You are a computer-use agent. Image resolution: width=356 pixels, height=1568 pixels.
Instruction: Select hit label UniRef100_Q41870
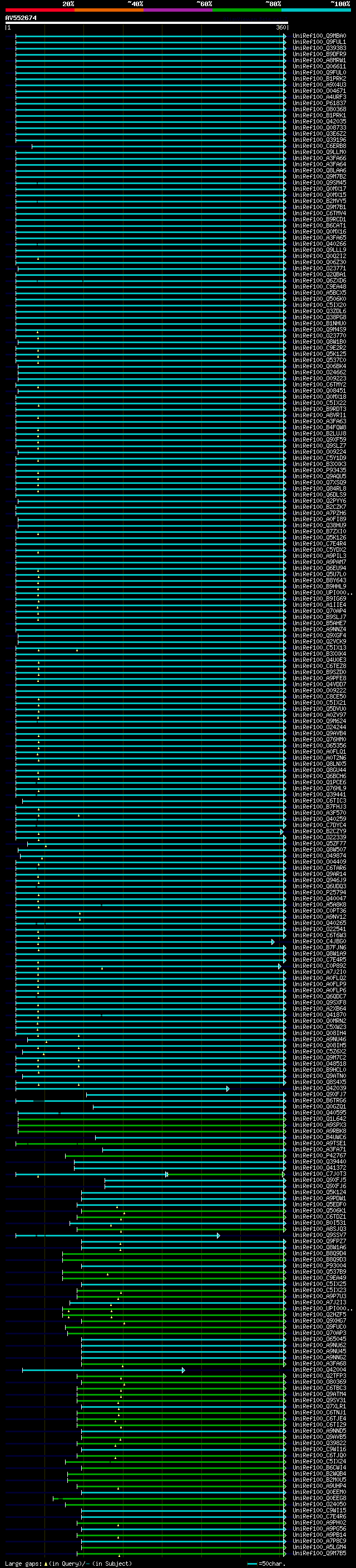319,1015
